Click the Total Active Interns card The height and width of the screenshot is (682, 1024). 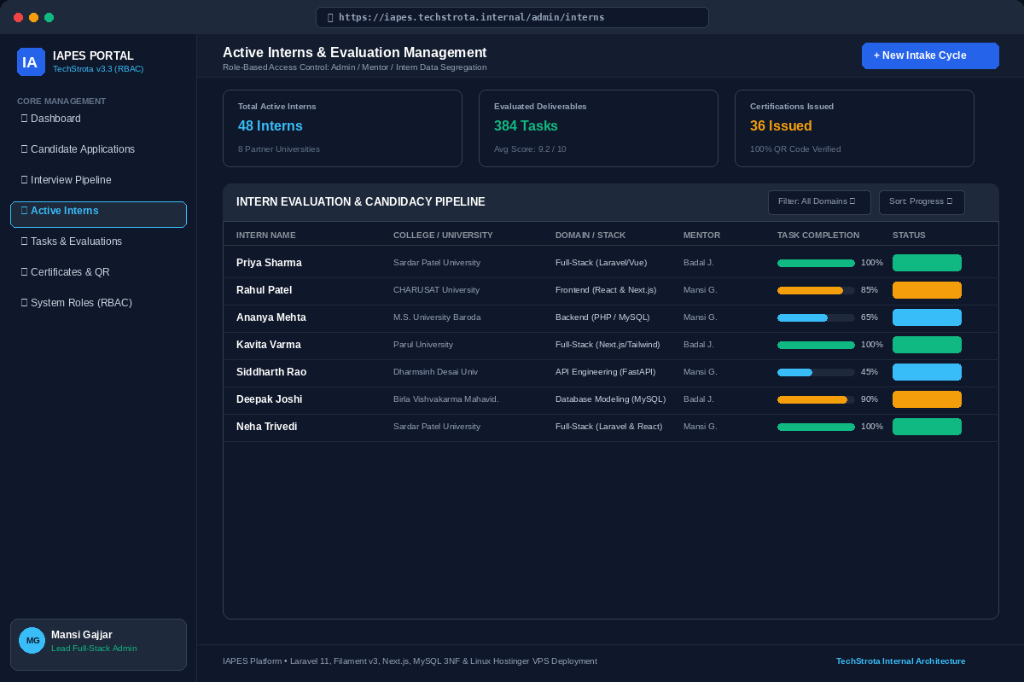click(342, 128)
